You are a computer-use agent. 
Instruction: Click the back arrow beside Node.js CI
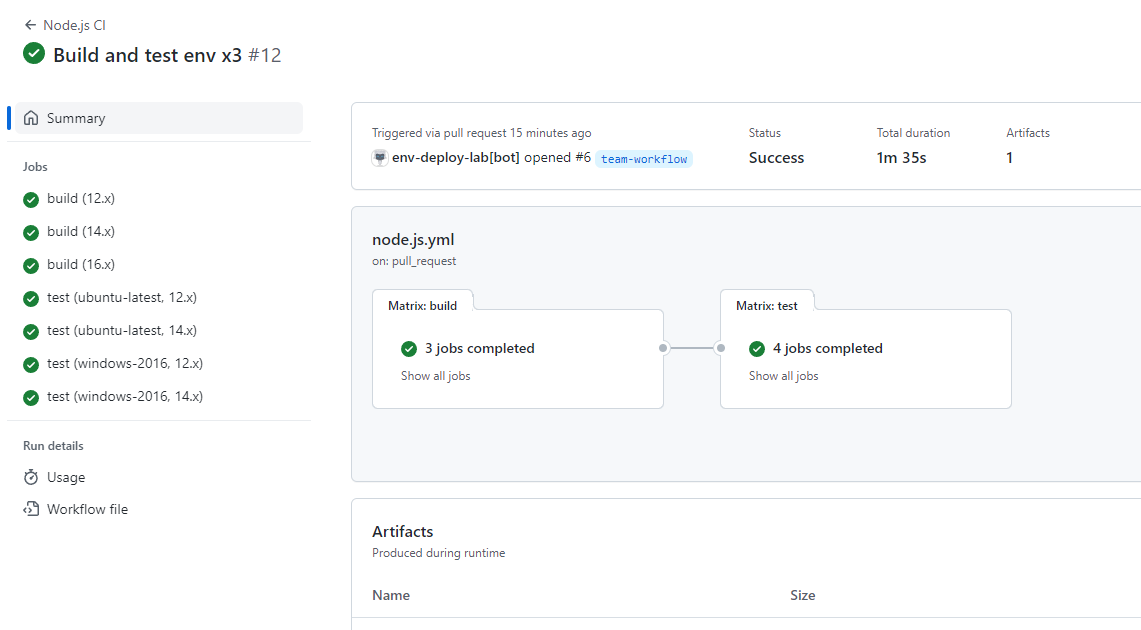tap(30, 25)
